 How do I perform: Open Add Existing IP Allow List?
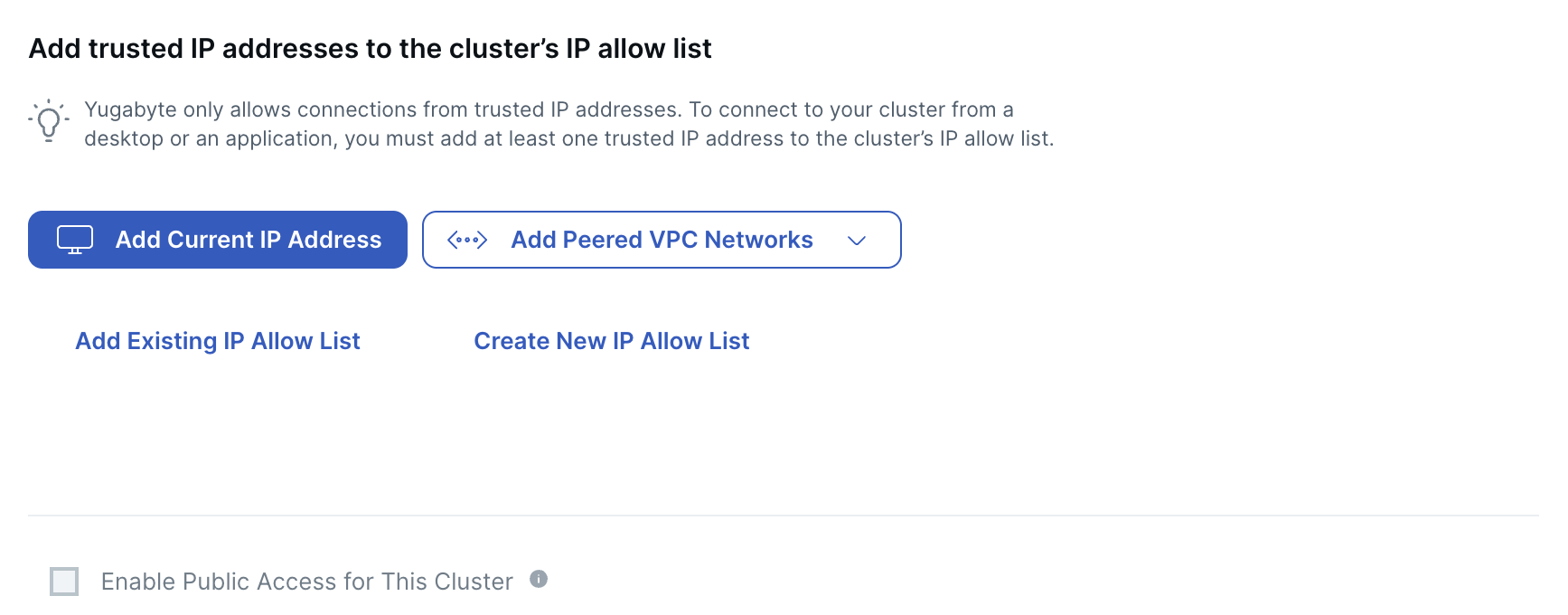tap(217, 341)
